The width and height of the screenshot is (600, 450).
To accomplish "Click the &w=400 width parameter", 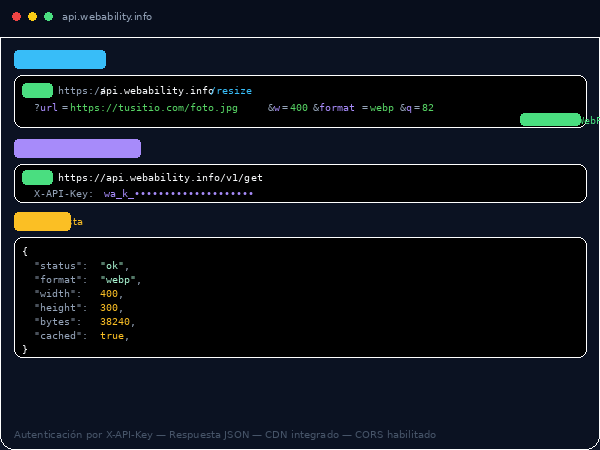I will (x=288, y=108).
